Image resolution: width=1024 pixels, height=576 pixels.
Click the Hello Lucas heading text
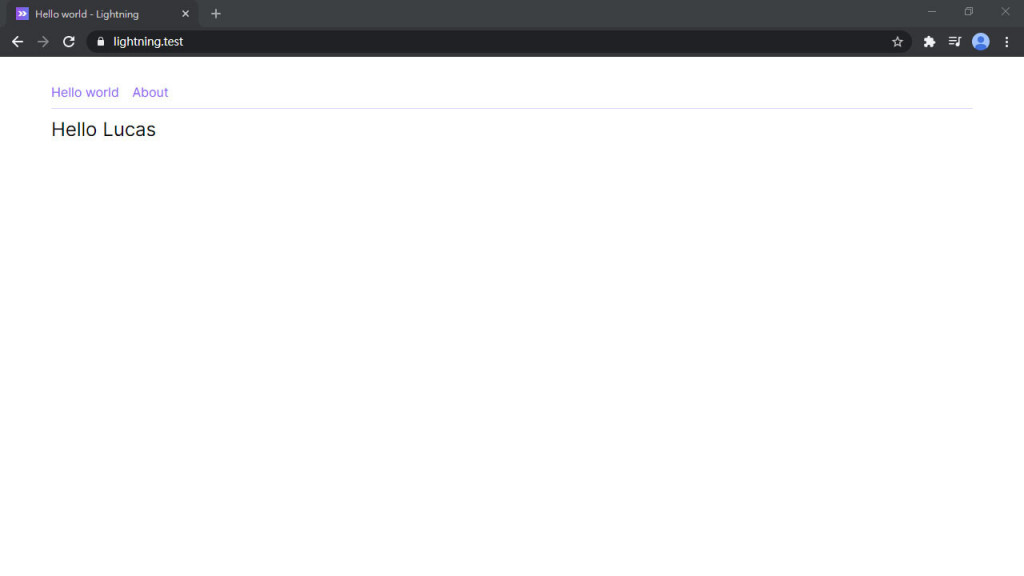coord(103,129)
